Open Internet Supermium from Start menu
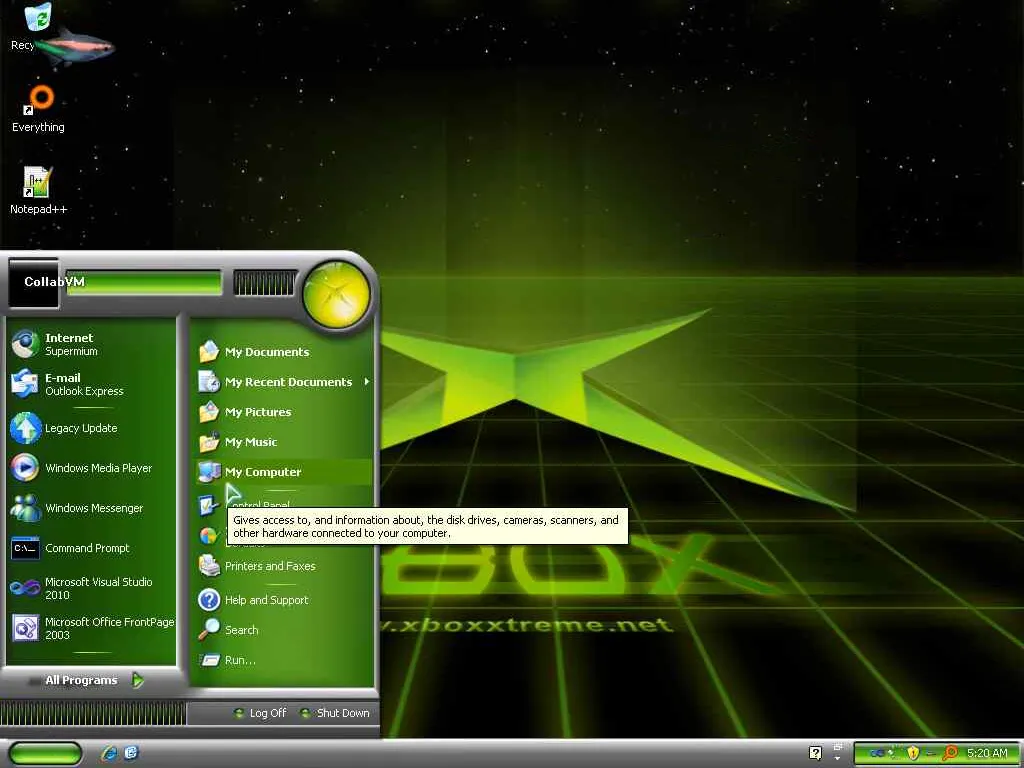Screen dimensions: 1024x768 pyautogui.click(x=91, y=344)
